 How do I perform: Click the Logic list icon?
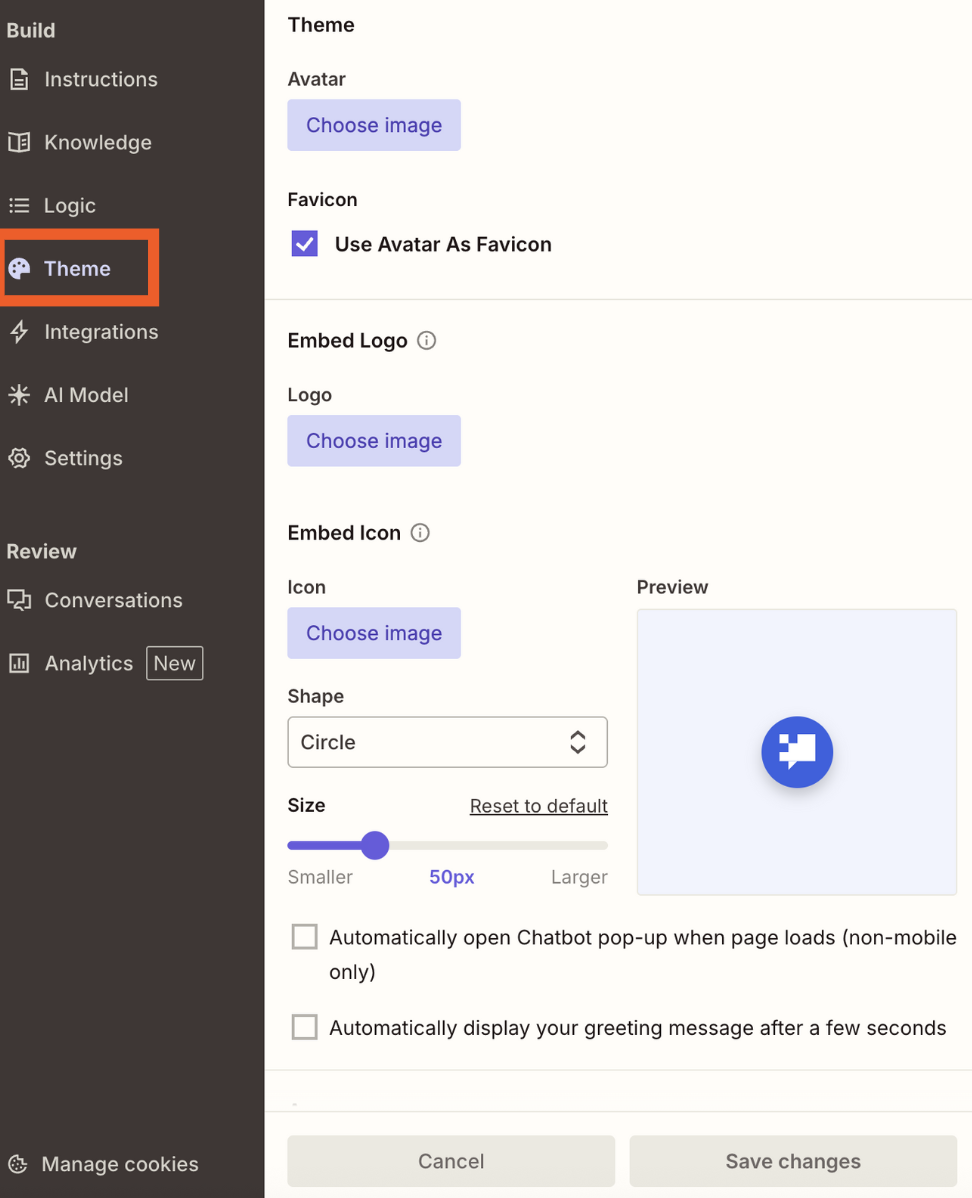[19, 205]
